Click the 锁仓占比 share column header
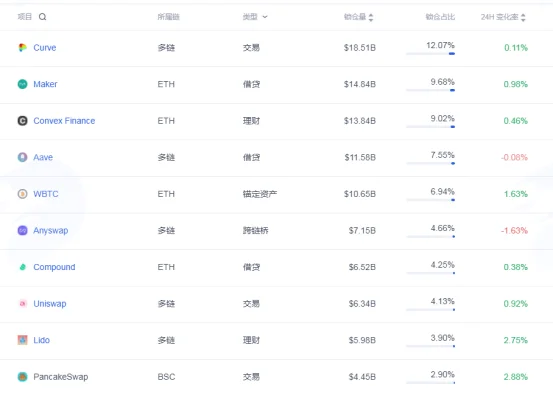The image size is (553, 395). (440, 17)
